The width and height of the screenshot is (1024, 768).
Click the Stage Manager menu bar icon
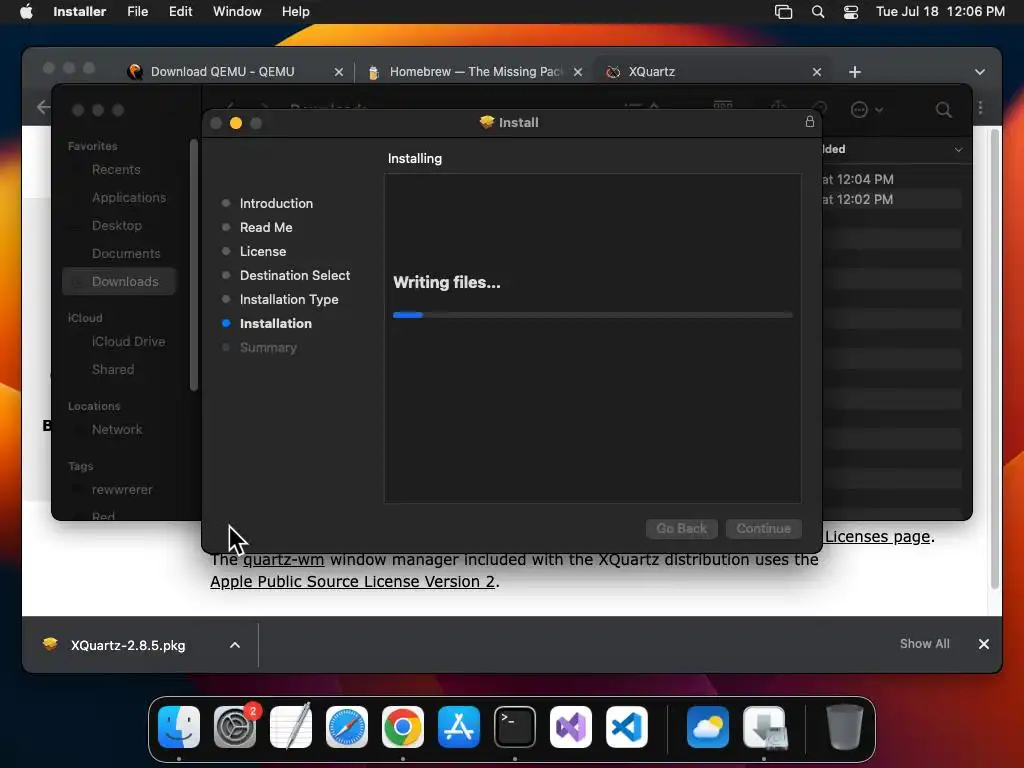point(783,12)
